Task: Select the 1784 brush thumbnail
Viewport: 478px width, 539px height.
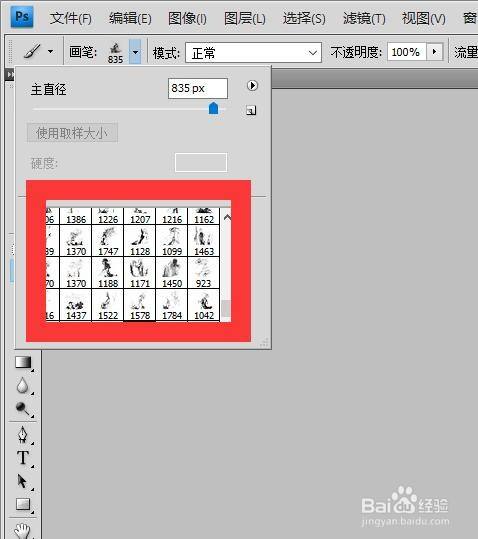Action: coord(172,305)
